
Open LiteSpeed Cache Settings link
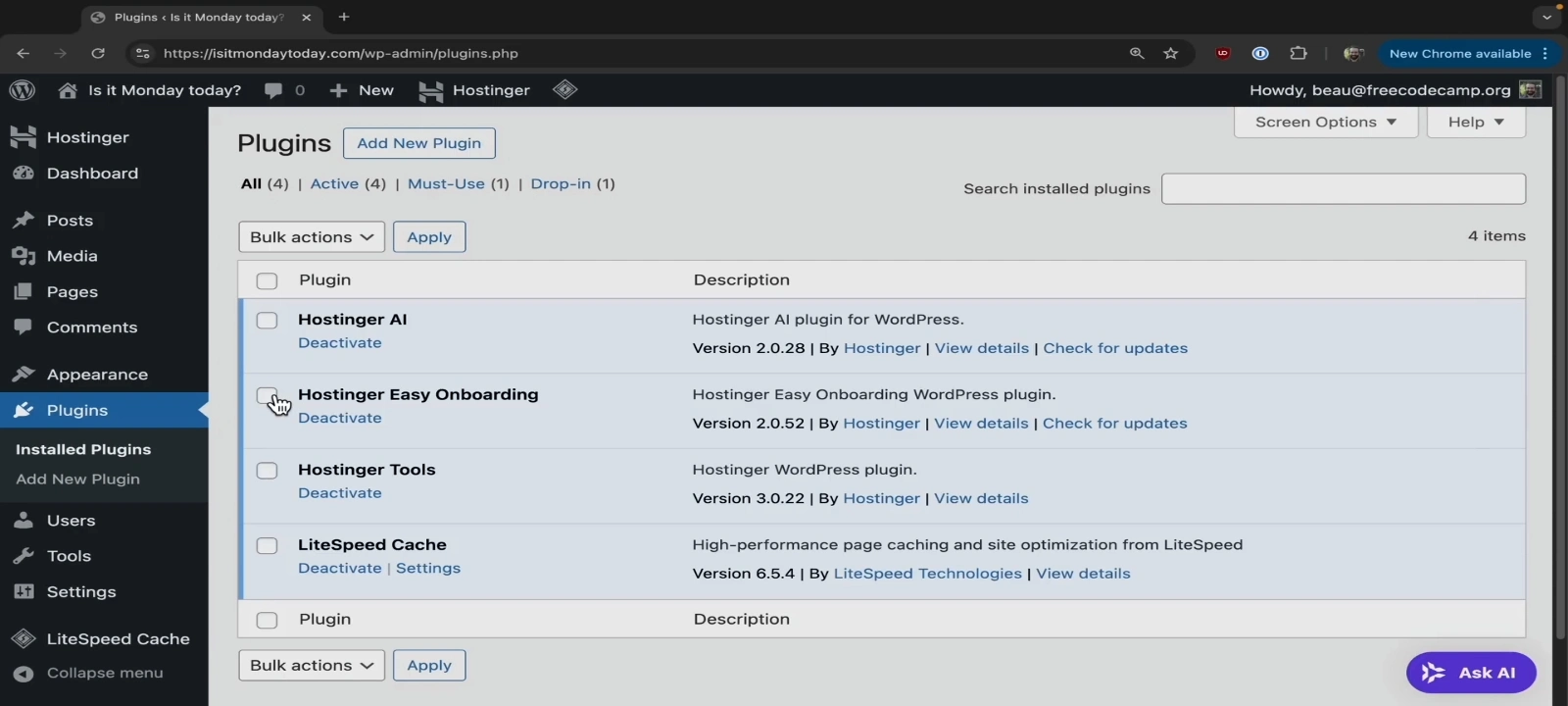click(428, 569)
